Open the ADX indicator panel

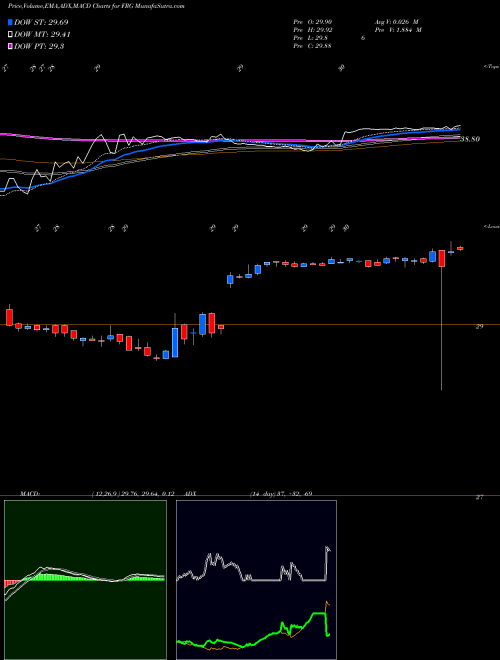click(257, 580)
